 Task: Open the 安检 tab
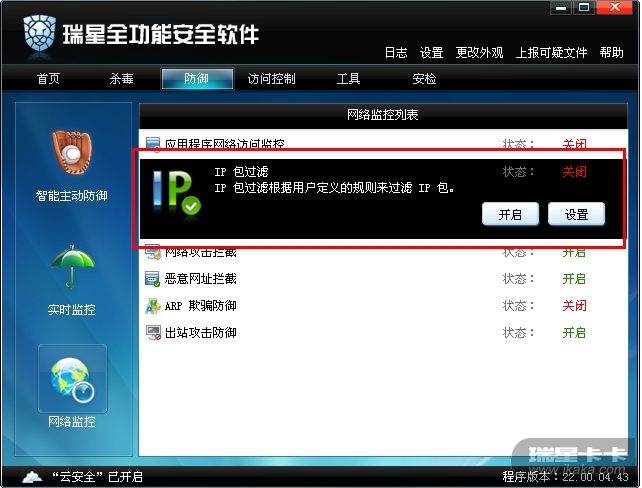[x=424, y=79]
